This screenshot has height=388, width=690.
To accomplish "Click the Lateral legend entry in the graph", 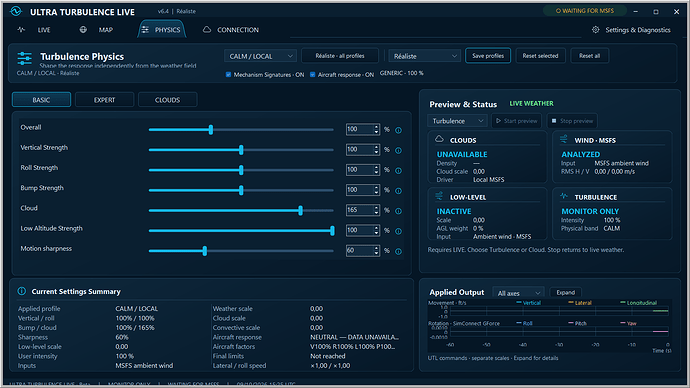I will coord(580,303).
